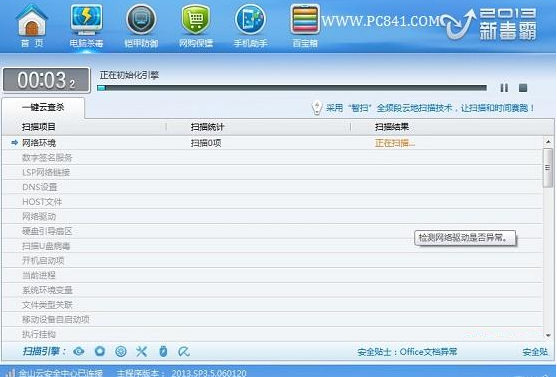
Task: Select the 当前进程 row
Action: (272, 275)
